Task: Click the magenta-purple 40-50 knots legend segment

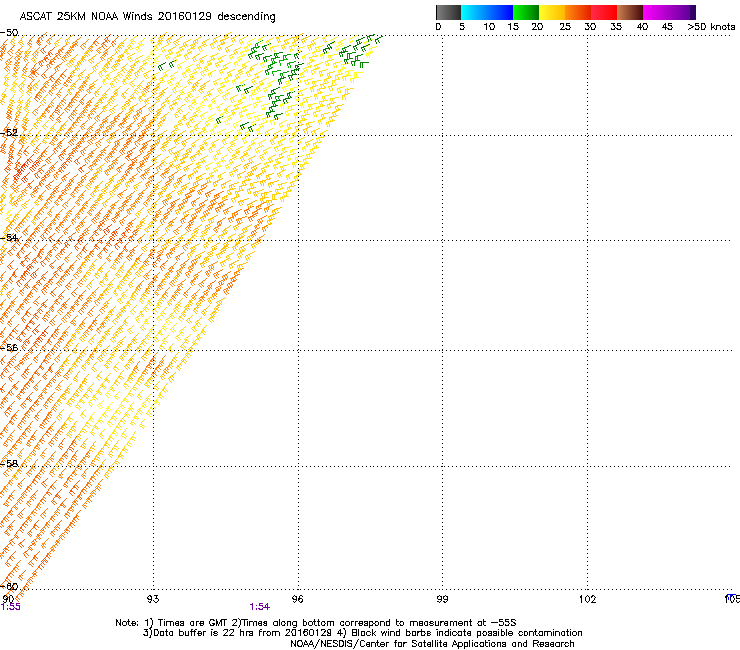Action: (669, 12)
